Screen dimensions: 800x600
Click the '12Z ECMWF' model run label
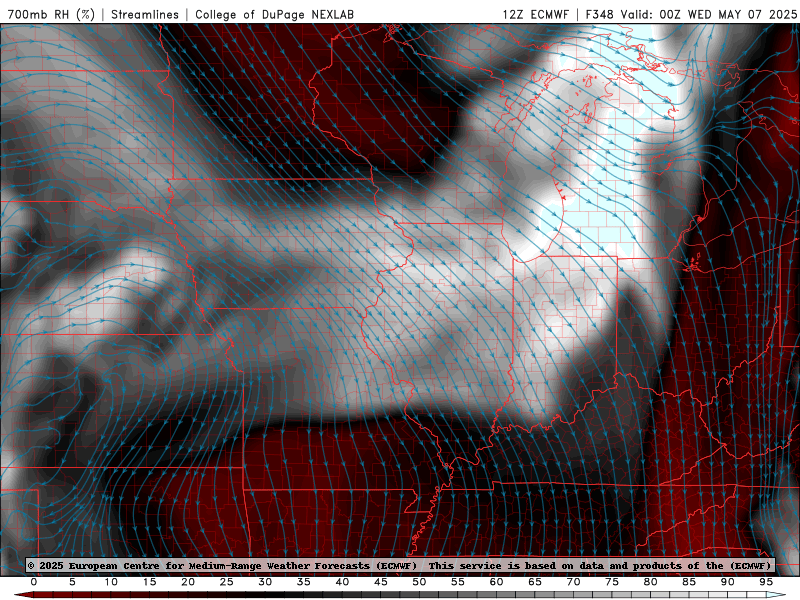click(535, 14)
